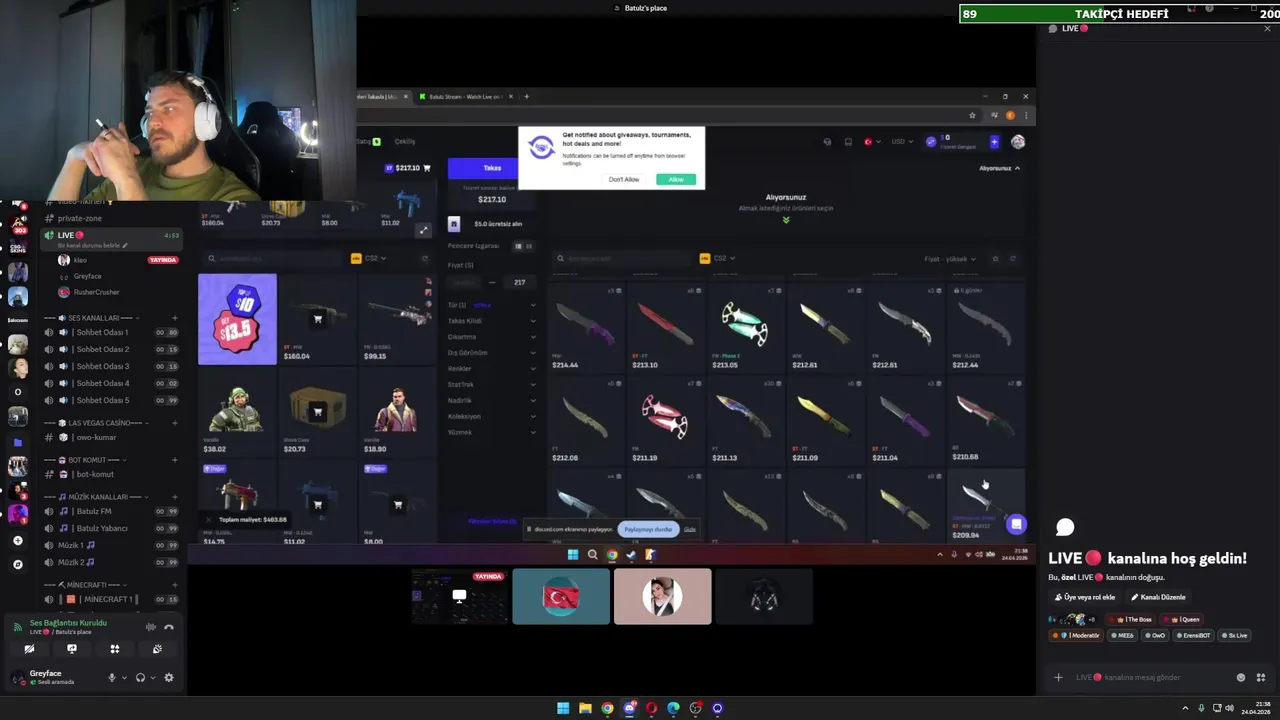Create channel in MÜZİK KANALLARI category
Screen dimensions: 1280x720
174,497
